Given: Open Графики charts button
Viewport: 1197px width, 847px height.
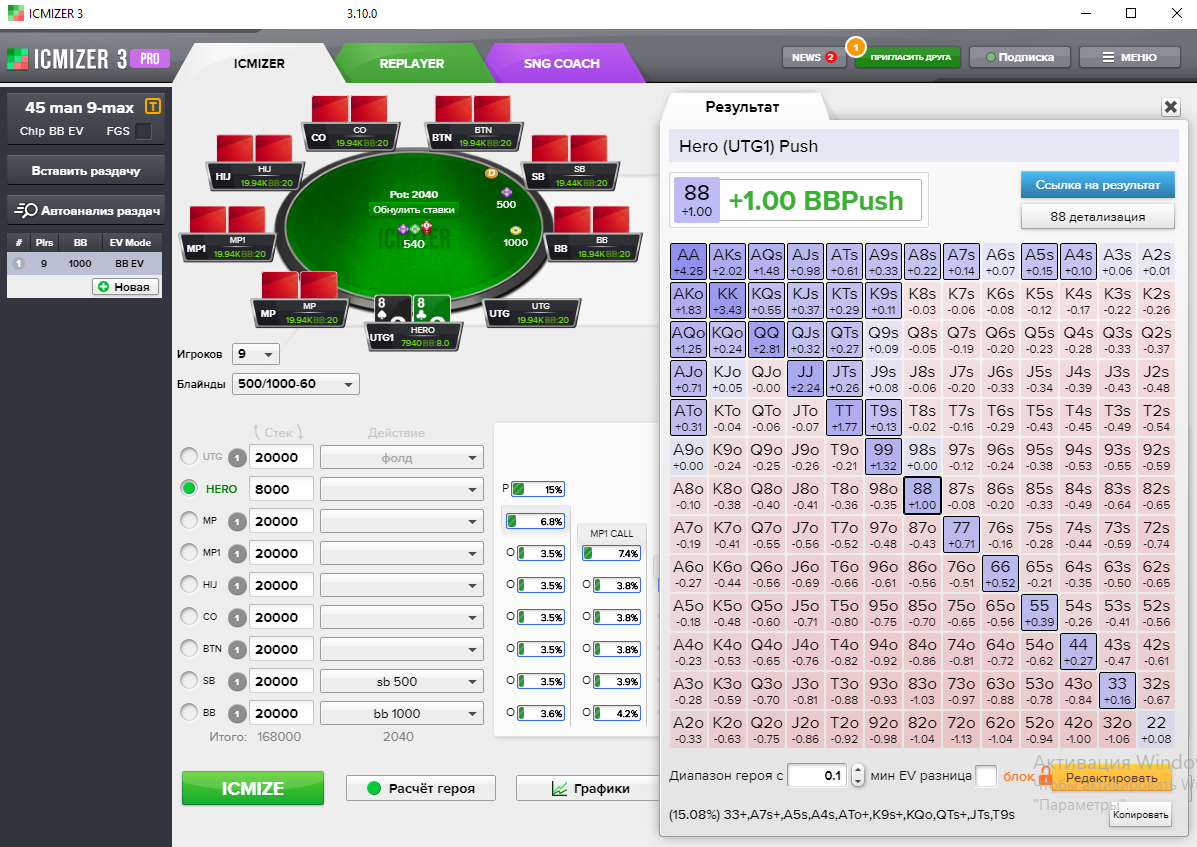Looking at the screenshot, I should click(588, 788).
